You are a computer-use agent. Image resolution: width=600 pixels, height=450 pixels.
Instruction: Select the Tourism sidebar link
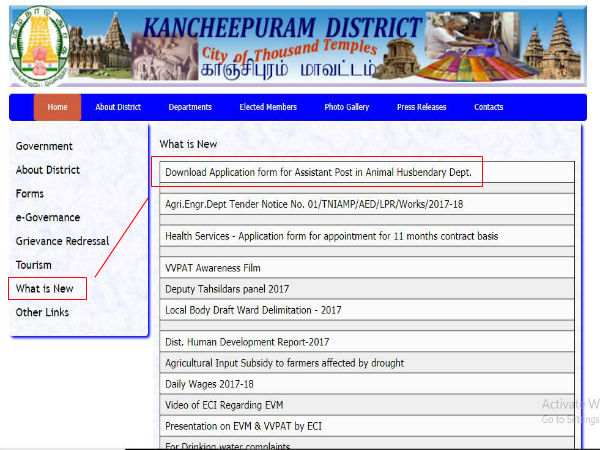(x=33, y=265)
